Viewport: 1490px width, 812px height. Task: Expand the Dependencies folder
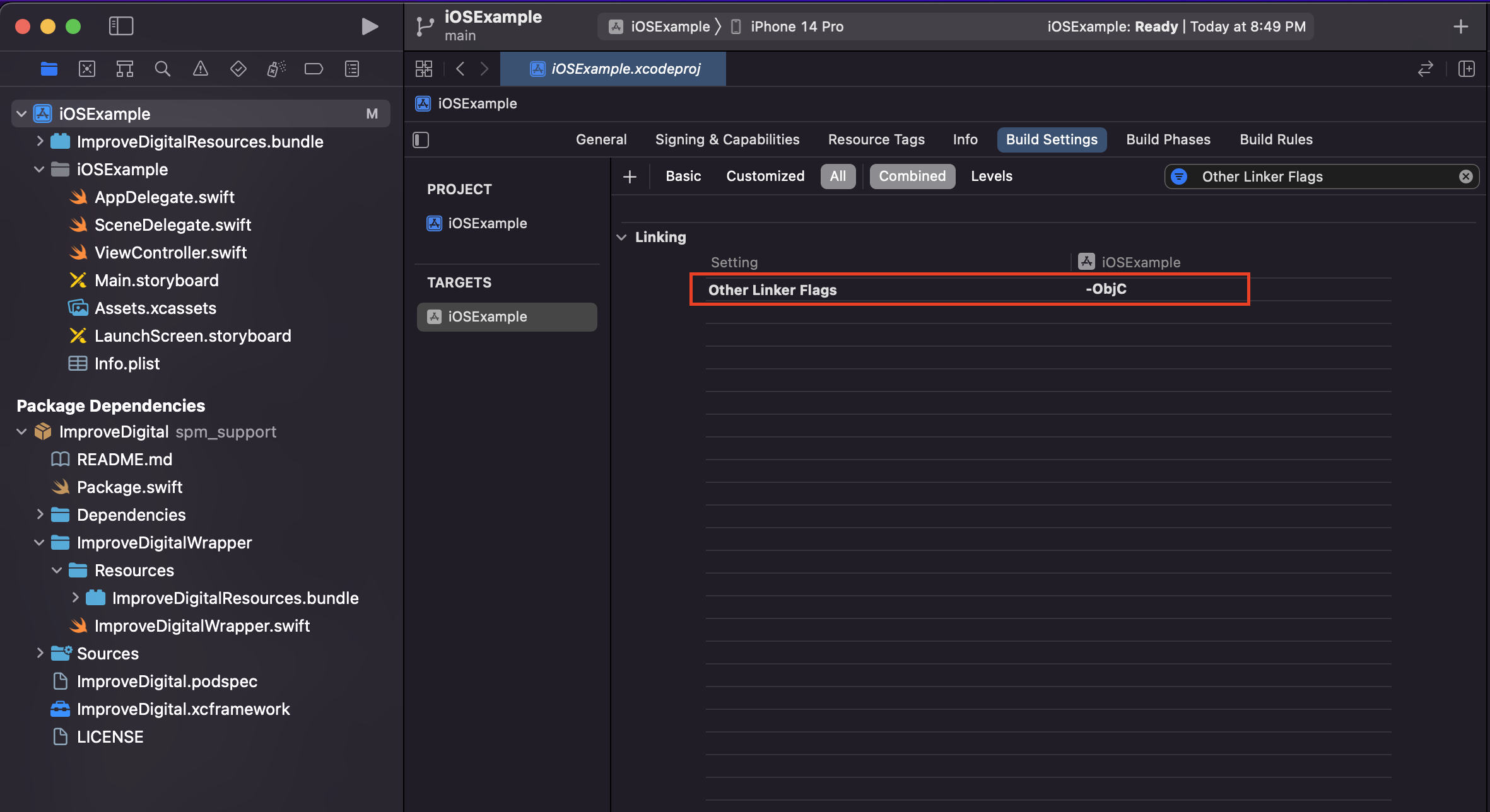pyautogui.click(x=40, y=514)
